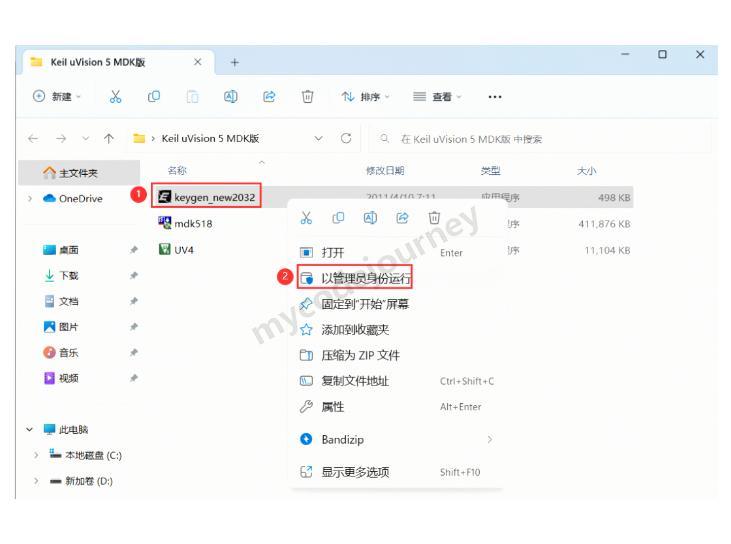Sort by the Type (类型) column header
Image resolution: width=731 pixels, height=544 pixels.
click(490, 171)
